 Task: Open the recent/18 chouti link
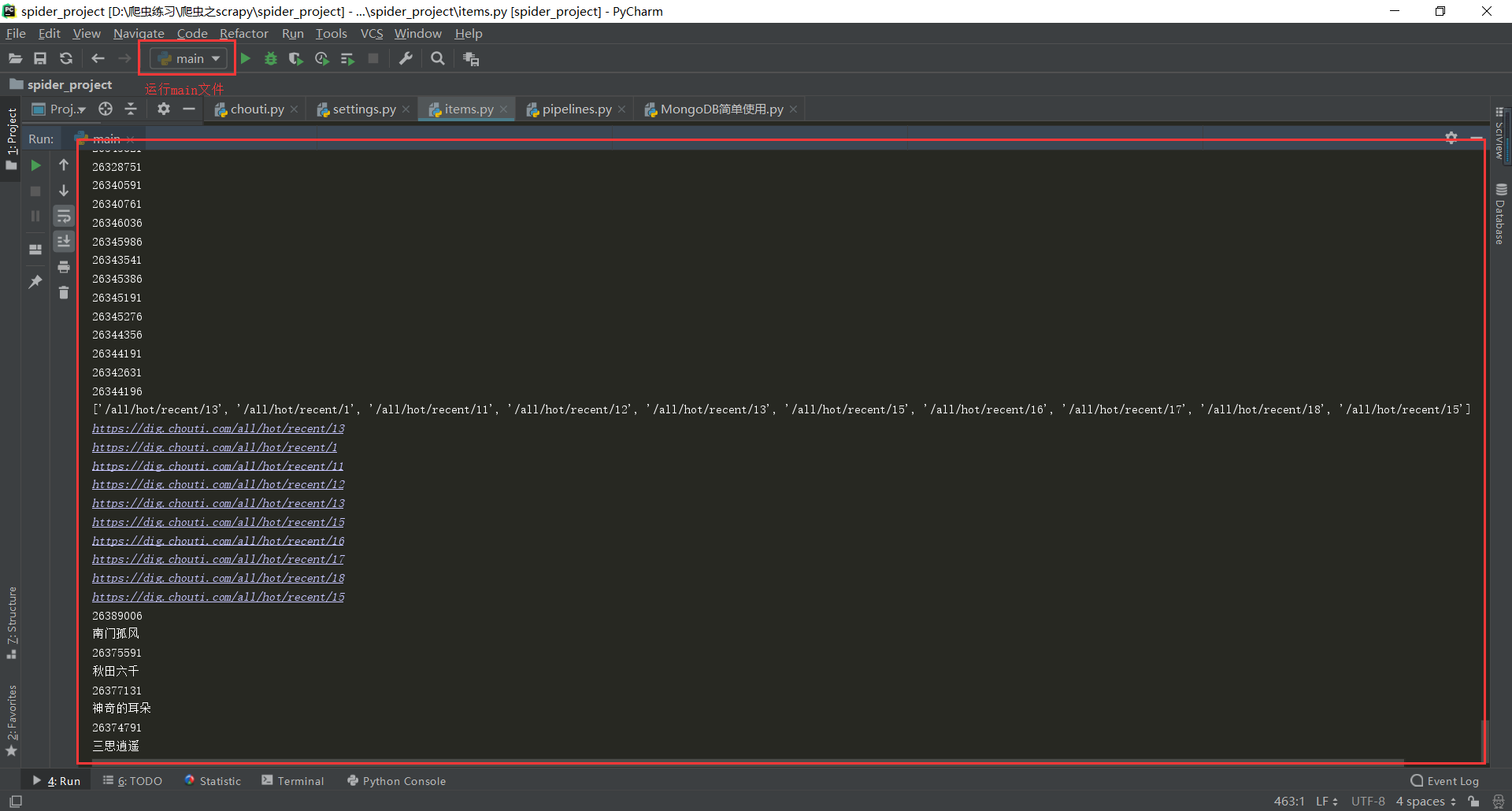click(218, 578)
